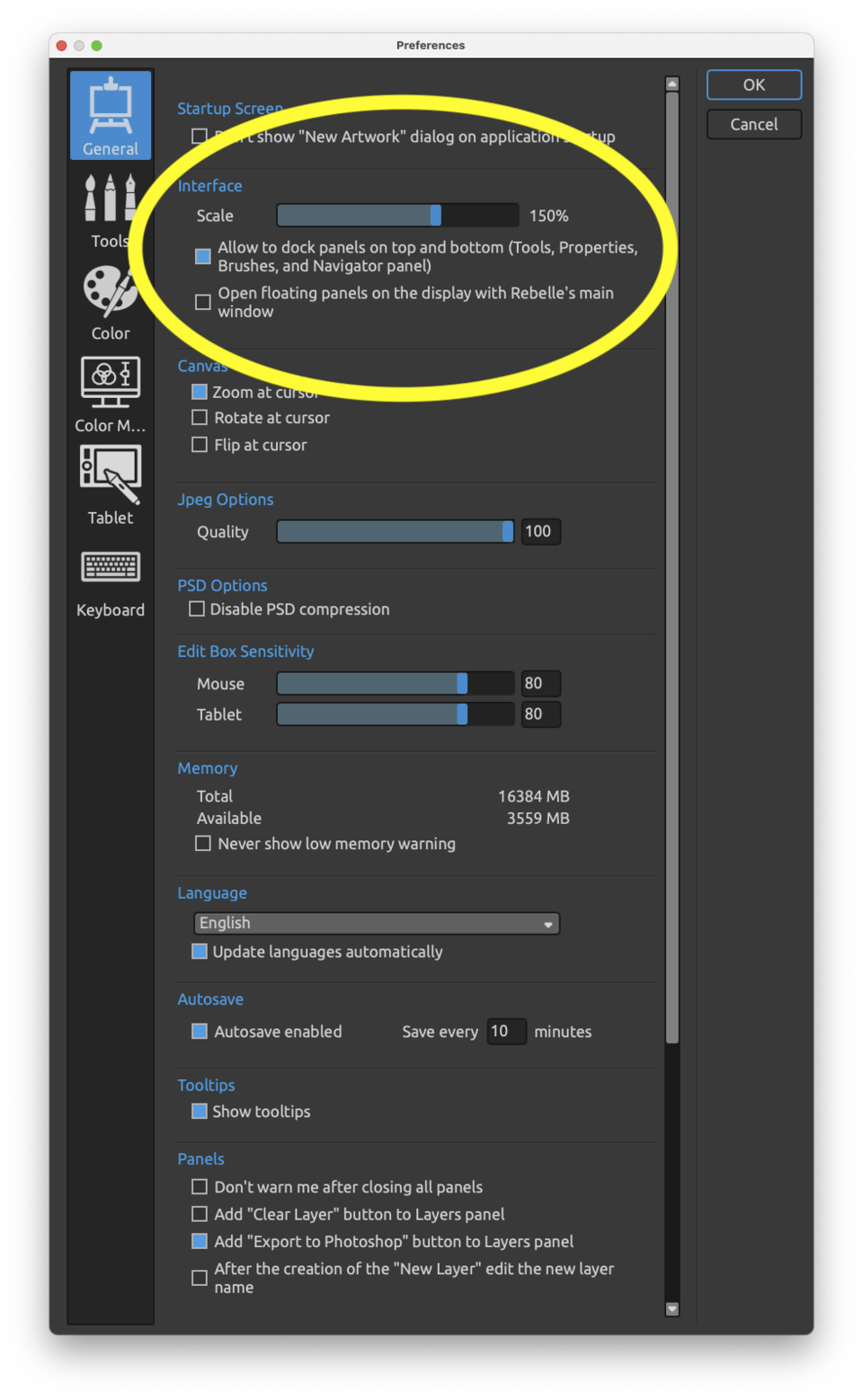
Task: Select the Keyboard settings icon
Action: pos(110,570)
